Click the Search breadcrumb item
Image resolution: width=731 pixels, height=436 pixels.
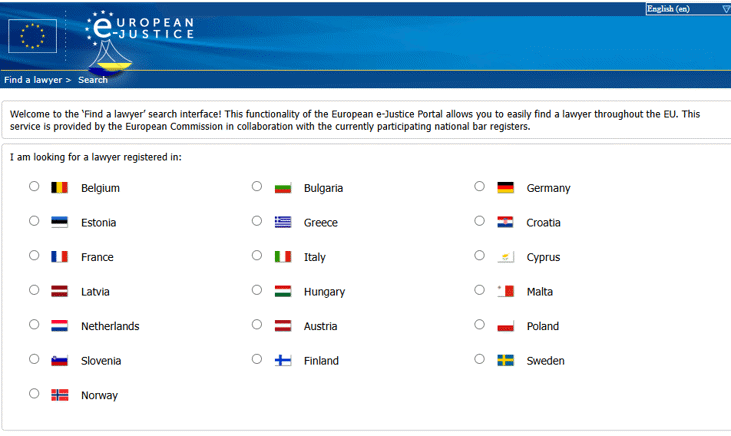click(x=93, y=80)
